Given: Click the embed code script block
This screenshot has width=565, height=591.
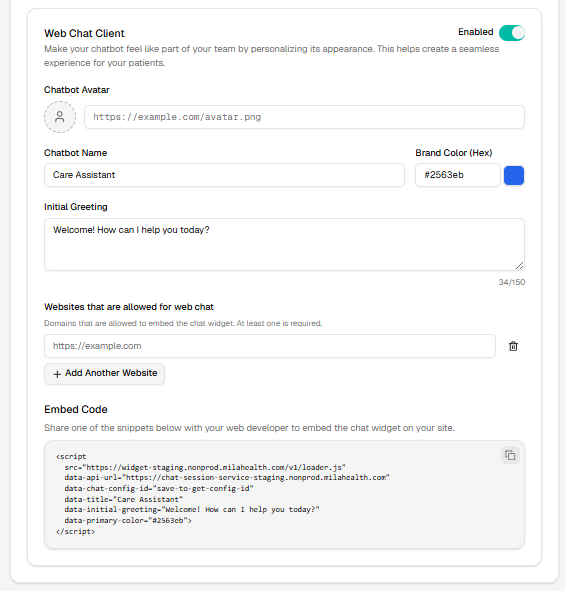Looking at the screenshot, I should (284, 494).
